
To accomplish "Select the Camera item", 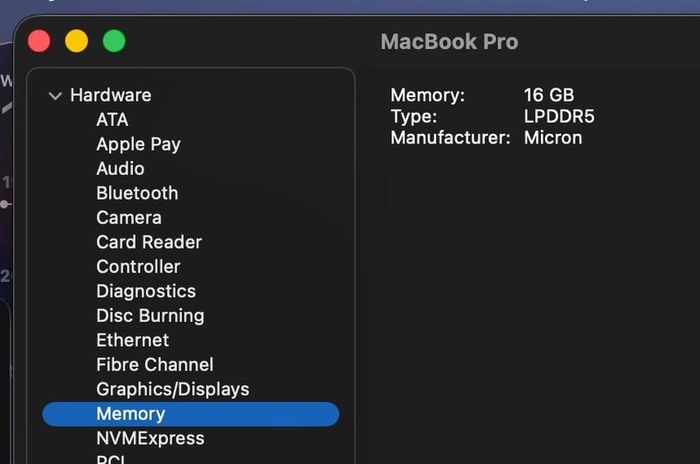I will 129,218.
